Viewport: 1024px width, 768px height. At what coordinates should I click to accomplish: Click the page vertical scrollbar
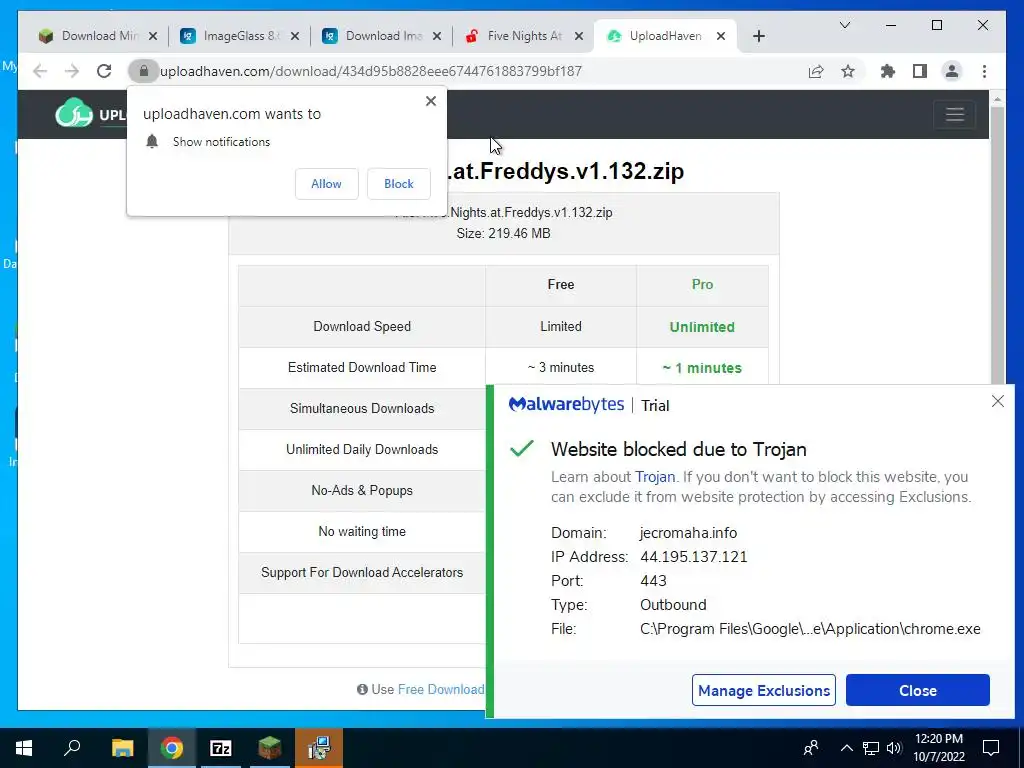click(x=997, y=245)
